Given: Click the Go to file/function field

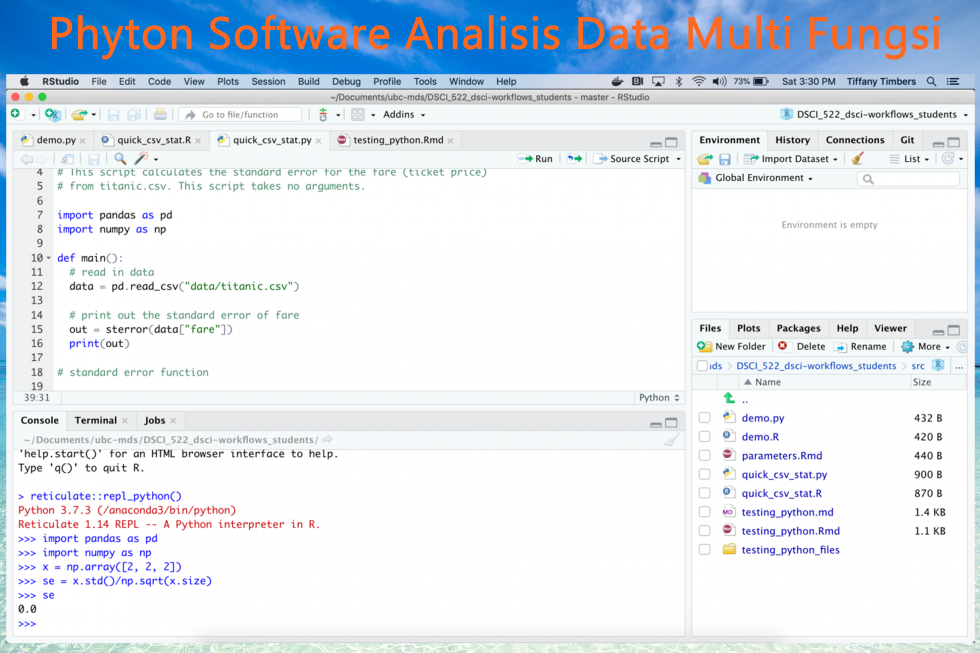Looking at the screenshot, I should 242,114.
